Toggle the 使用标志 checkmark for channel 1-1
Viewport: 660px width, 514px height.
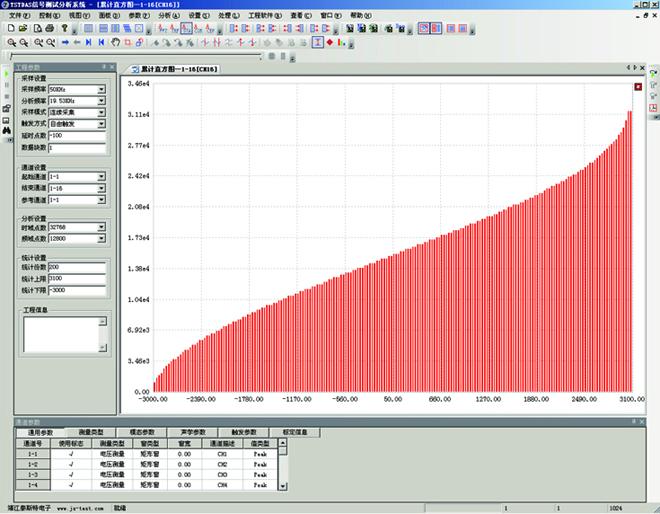(x=71, y=454)
